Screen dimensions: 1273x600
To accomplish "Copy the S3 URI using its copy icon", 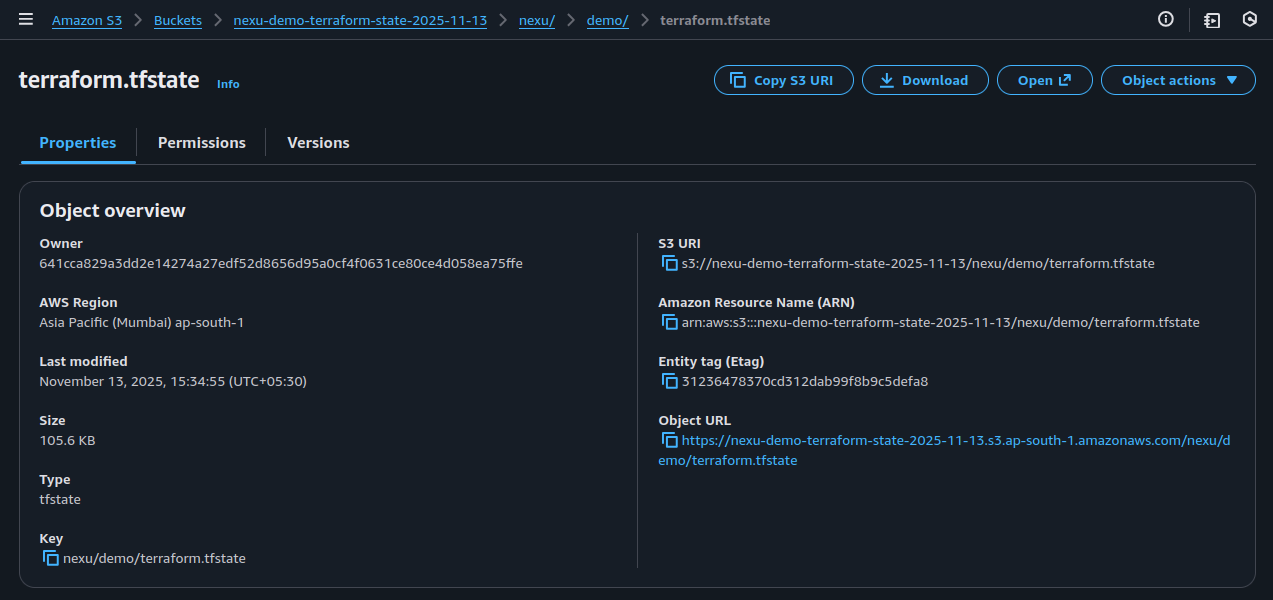I will (669, 262).
